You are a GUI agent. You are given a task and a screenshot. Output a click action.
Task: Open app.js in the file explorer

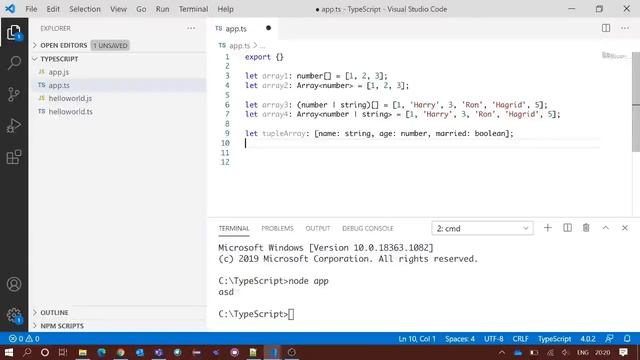click(58, 72)
